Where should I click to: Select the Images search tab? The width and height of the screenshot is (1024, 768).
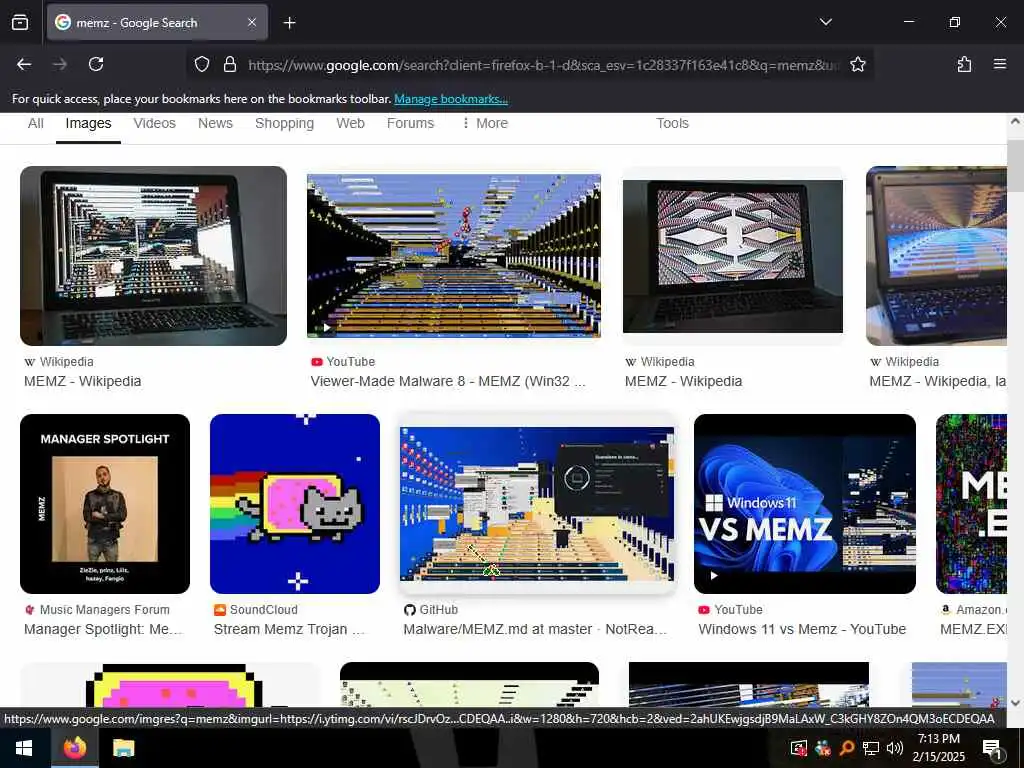click(88, 123)
